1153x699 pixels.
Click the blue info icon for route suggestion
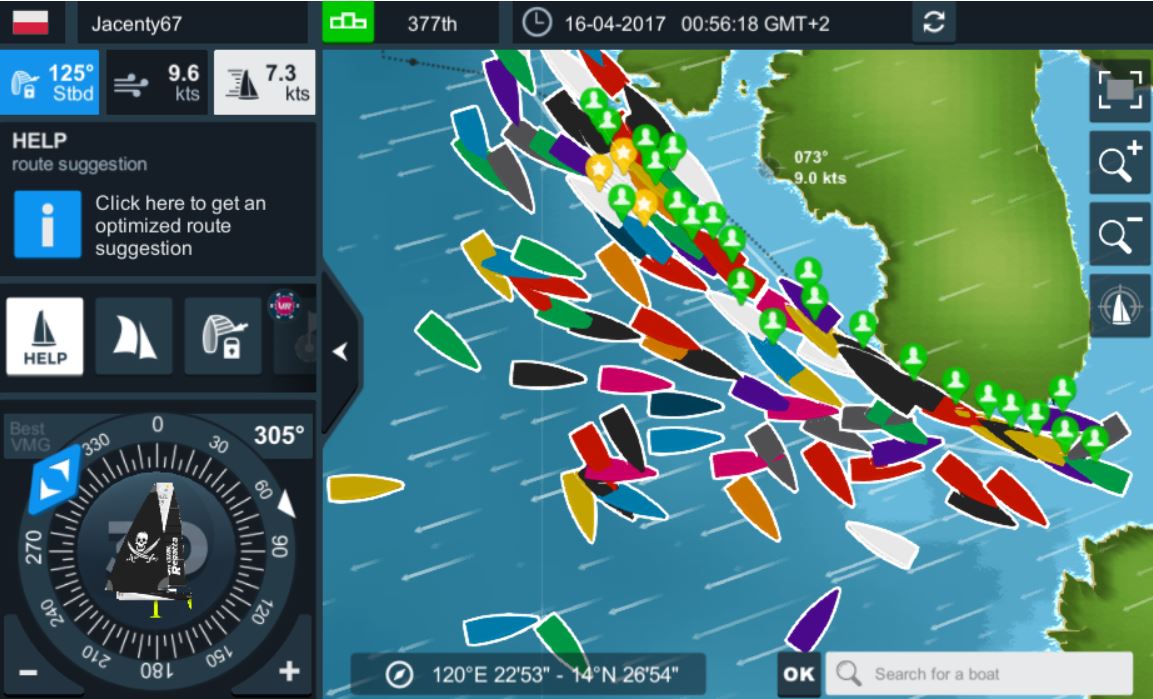click(48, 225)
